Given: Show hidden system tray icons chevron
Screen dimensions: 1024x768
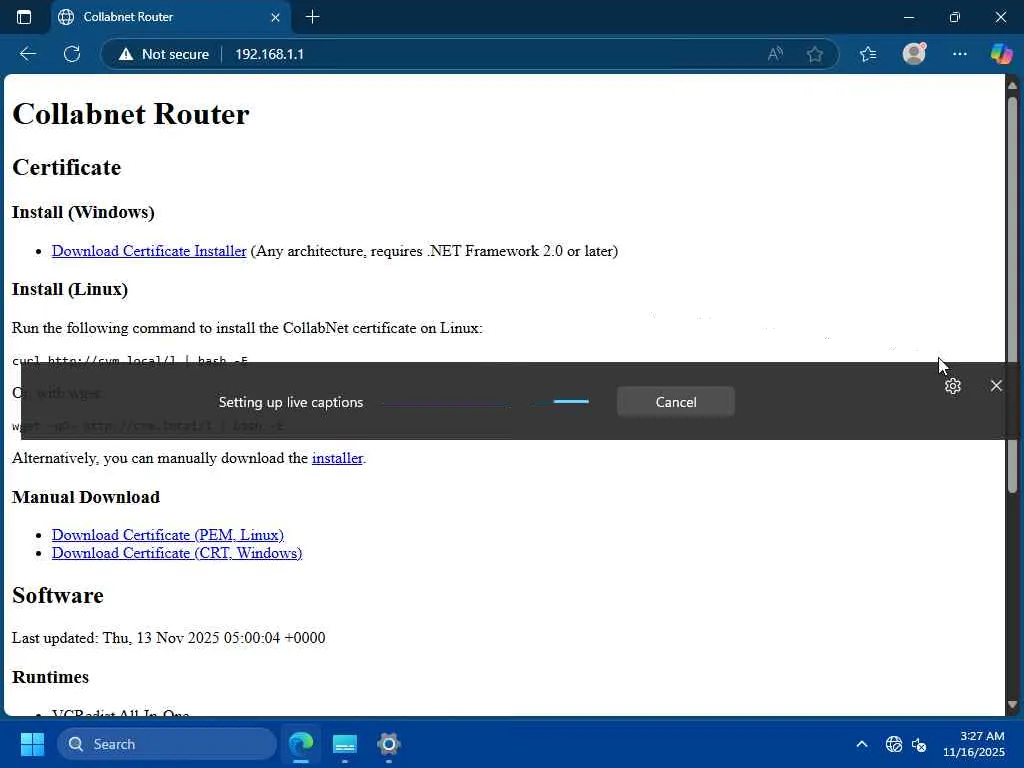Looking at the screenshot, I should click(x=861, y=744).
